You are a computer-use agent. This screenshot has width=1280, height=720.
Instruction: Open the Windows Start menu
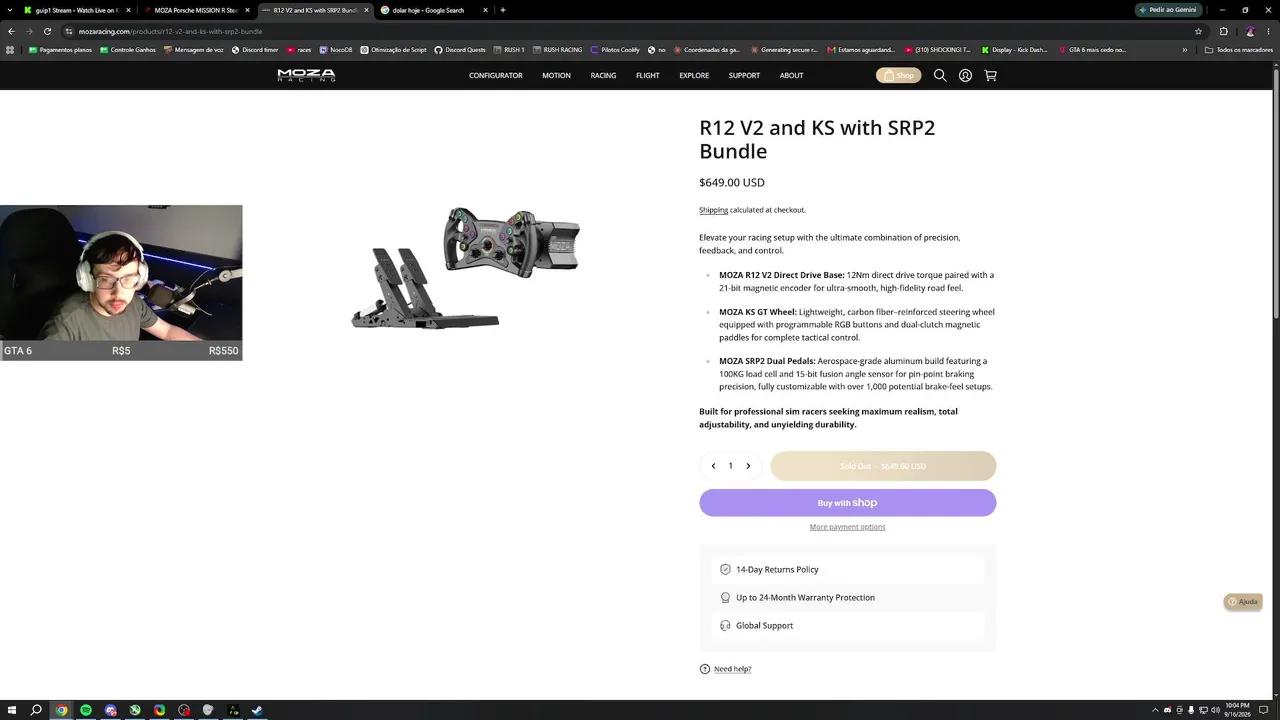point(11,710)
